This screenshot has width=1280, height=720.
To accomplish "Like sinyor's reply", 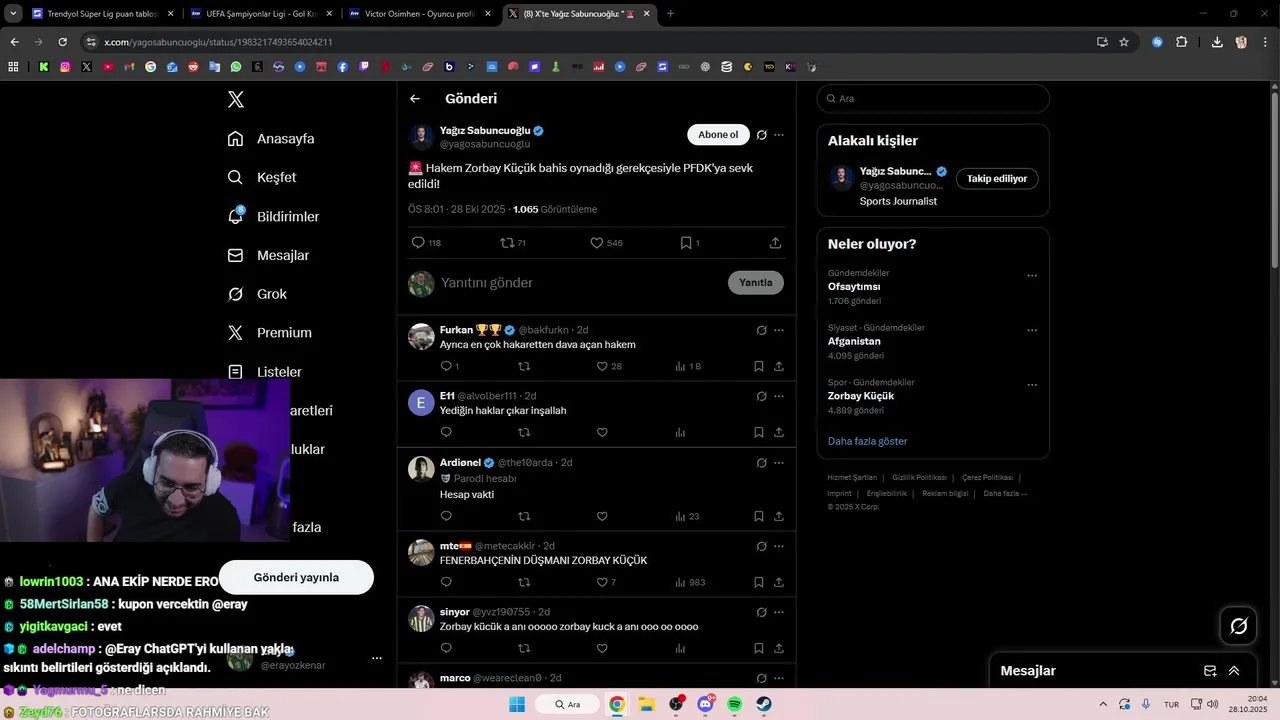I will pyautogui.click(x=602, y=648).
